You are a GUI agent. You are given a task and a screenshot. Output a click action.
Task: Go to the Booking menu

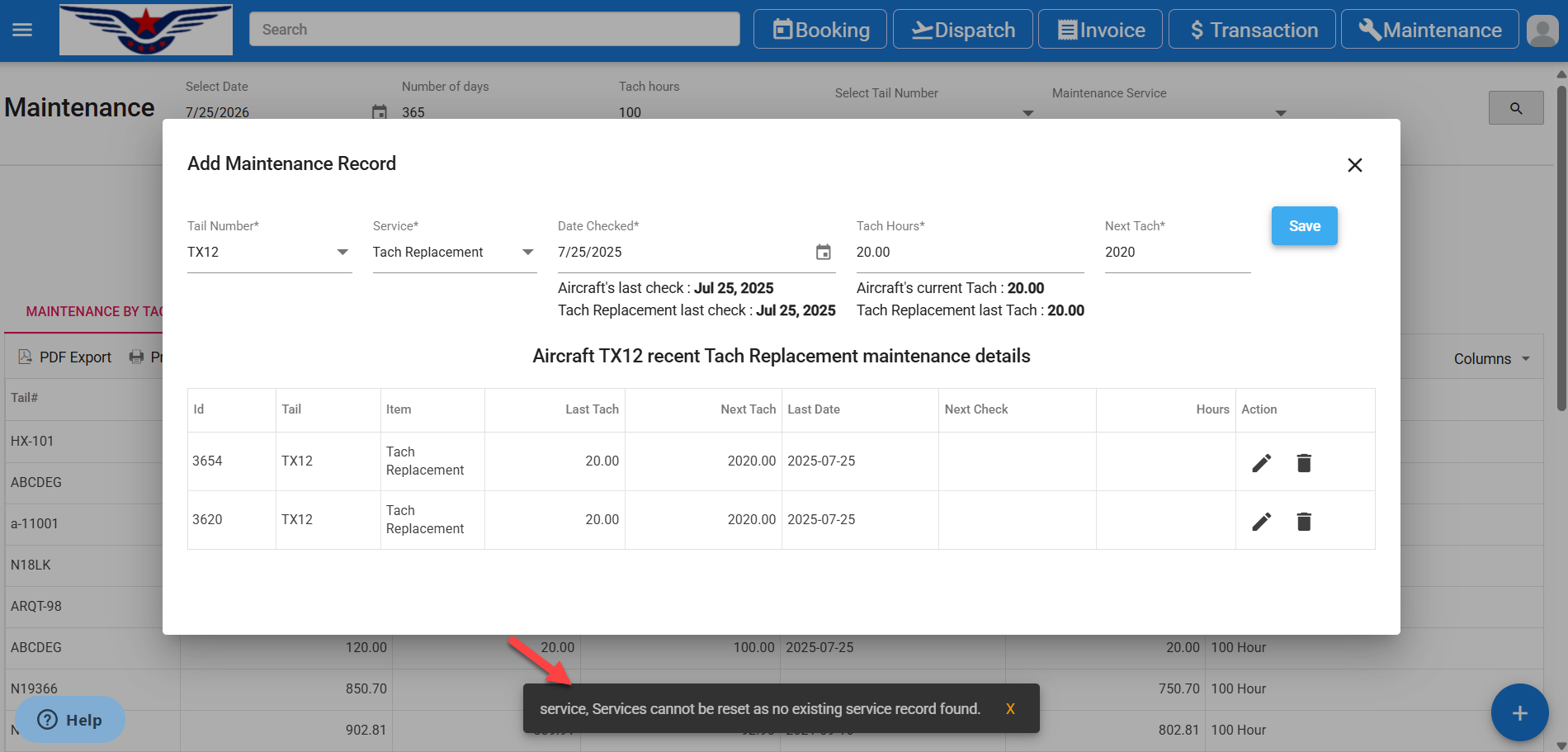point(820,30)
